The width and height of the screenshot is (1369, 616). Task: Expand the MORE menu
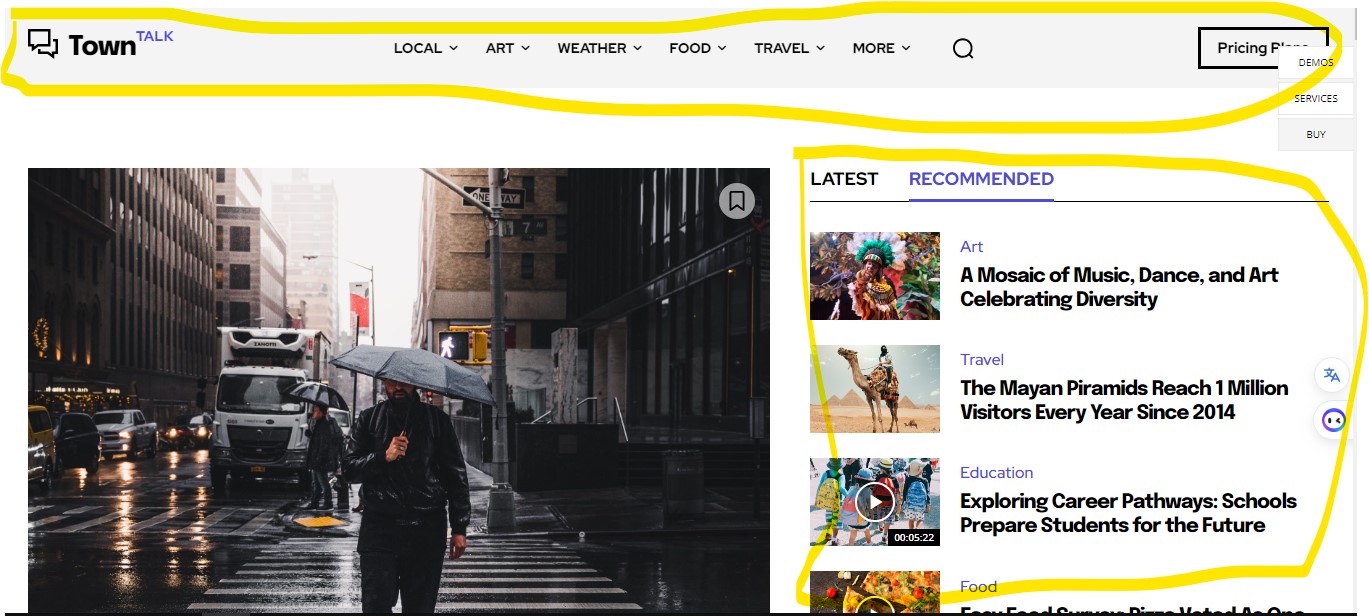[x=881, y=48]
